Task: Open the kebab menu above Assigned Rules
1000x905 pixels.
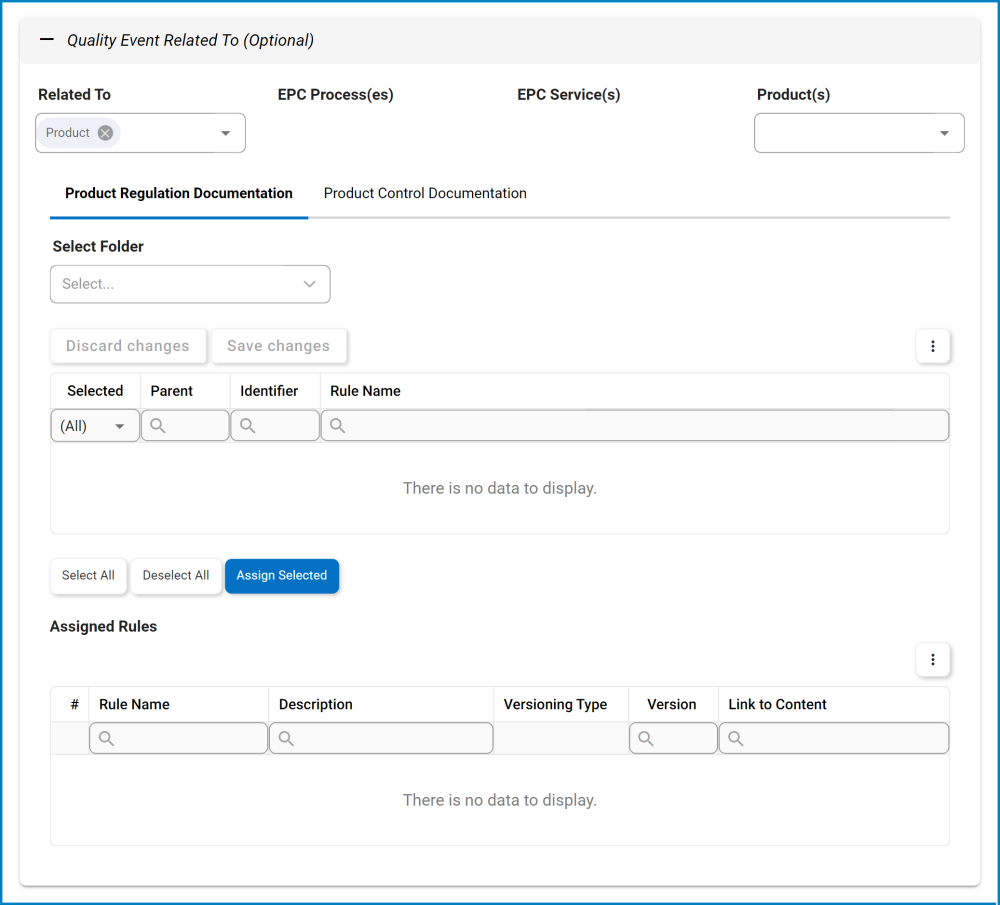Action: point(932,659)
